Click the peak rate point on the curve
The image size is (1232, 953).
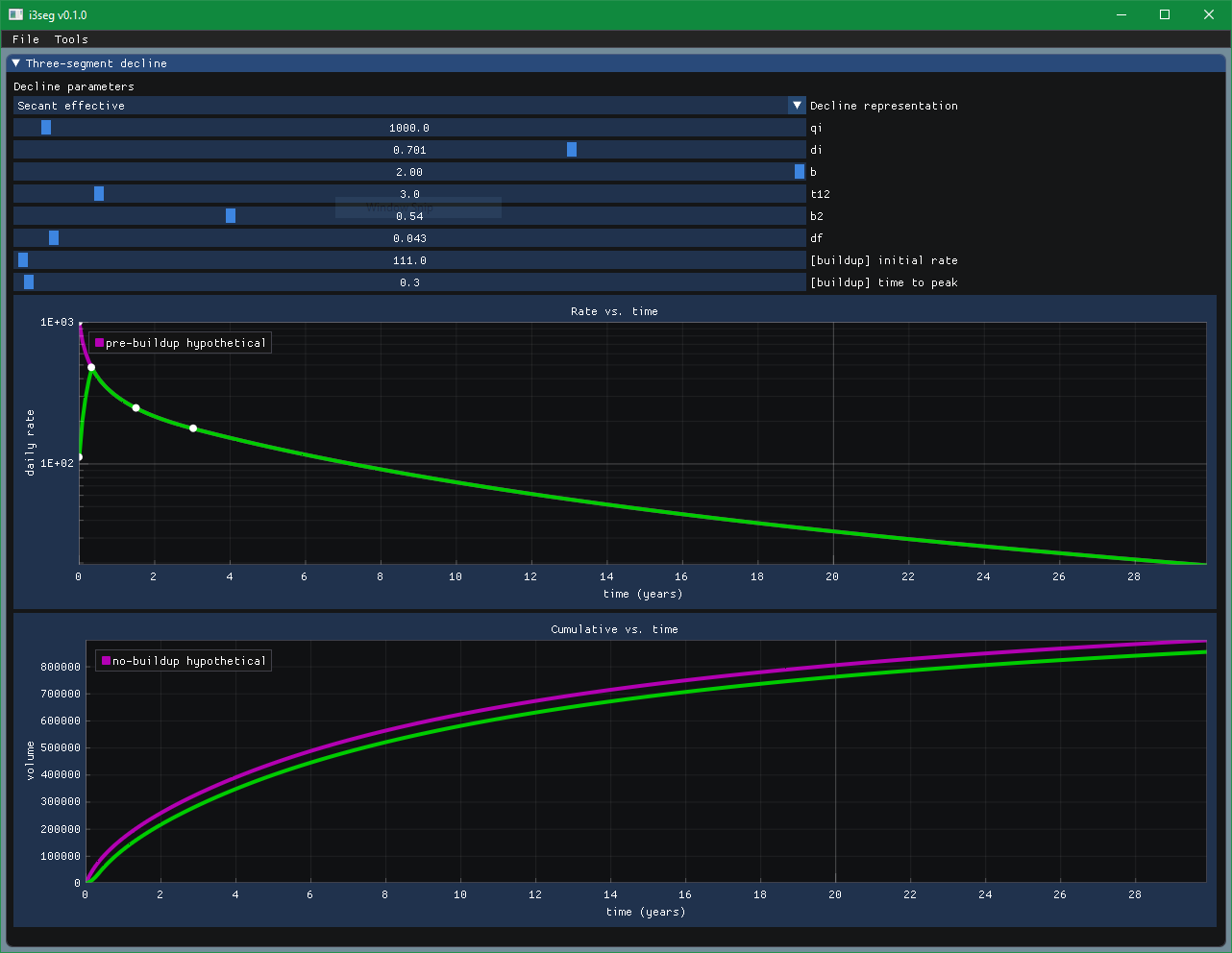pyautogui.click(x=91, y=368)
